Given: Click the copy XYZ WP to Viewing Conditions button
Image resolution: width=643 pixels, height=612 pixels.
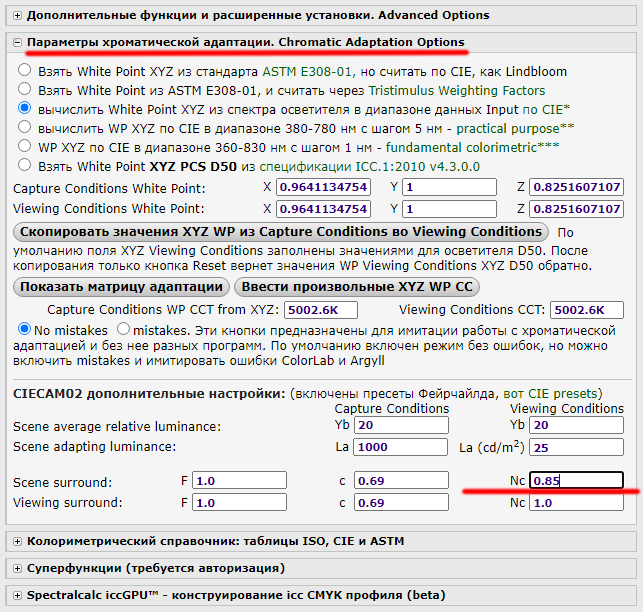Looking at the screenshot, I should coord(278,232).
